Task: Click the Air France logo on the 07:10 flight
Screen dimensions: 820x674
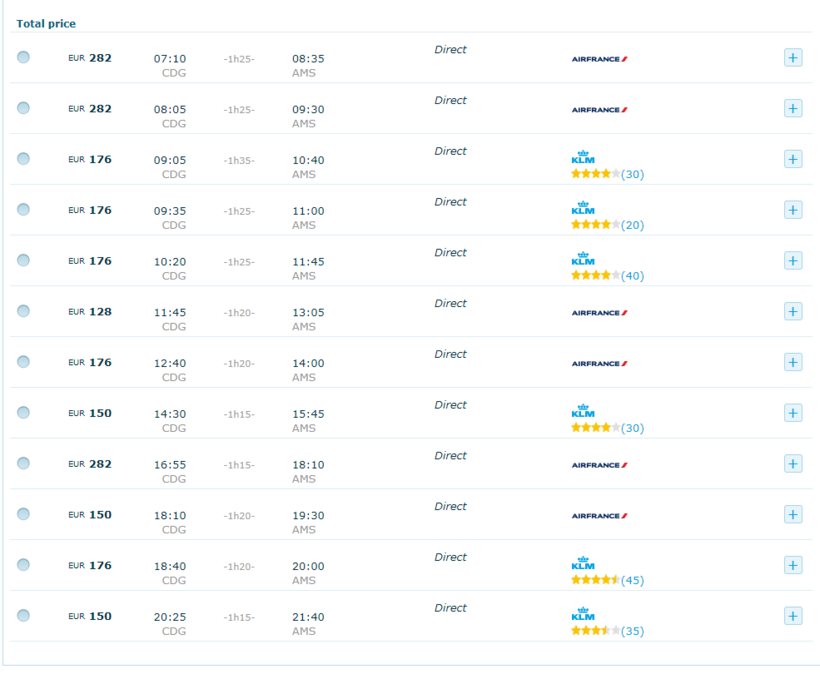Action: [599, 59]
